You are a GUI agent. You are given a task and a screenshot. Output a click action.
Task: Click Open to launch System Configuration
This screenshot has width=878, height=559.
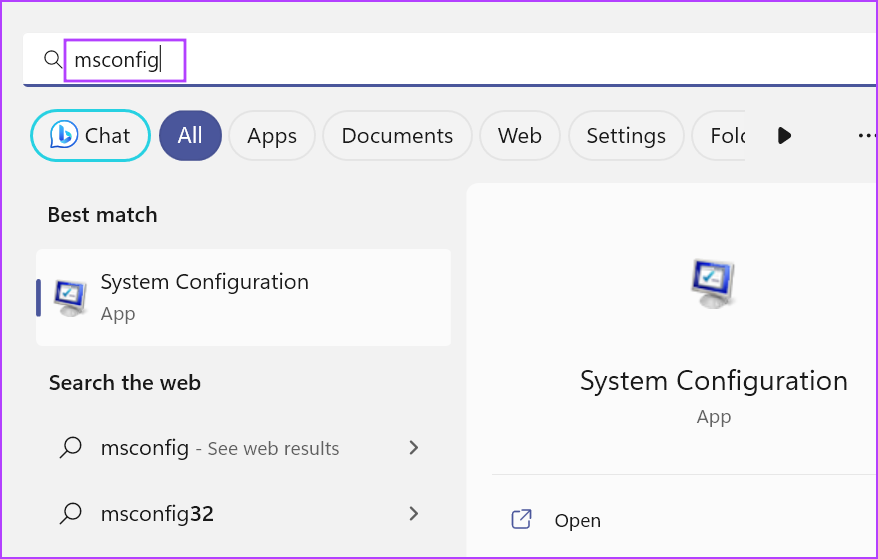pos(577,520)
